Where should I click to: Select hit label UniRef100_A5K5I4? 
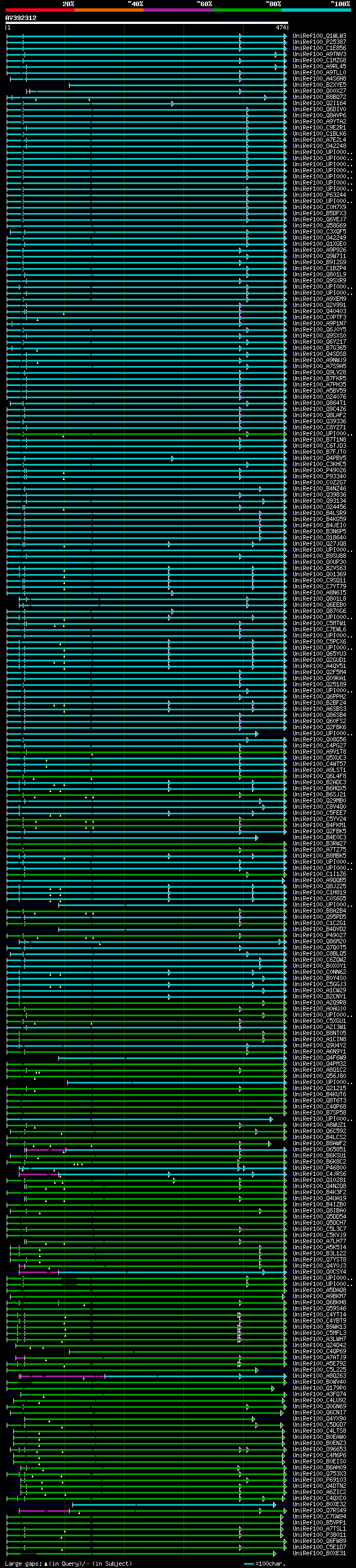coord(319,1247)
